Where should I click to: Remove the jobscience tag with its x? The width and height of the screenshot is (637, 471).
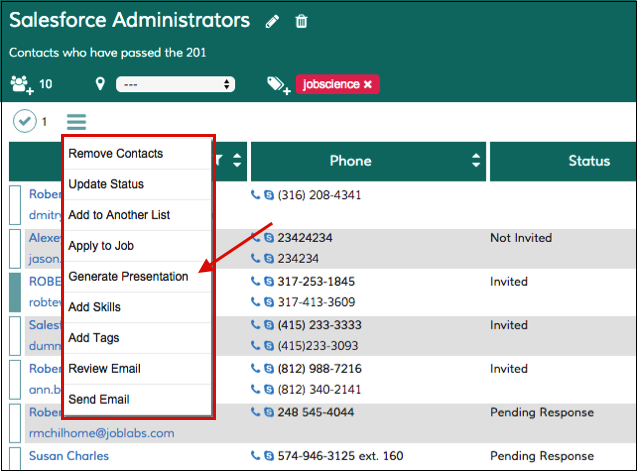point(367,84)
